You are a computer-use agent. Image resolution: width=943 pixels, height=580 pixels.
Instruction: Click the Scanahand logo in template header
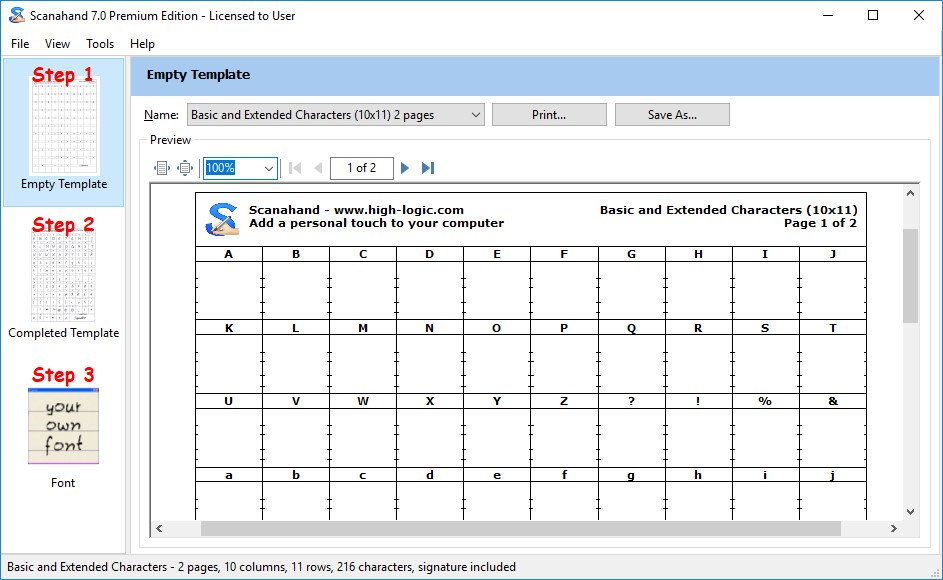[x=221, y=218]
